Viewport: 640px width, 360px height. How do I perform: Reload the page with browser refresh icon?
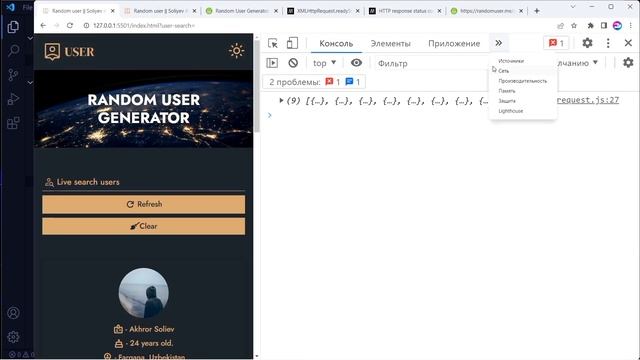tap(70, 25)
